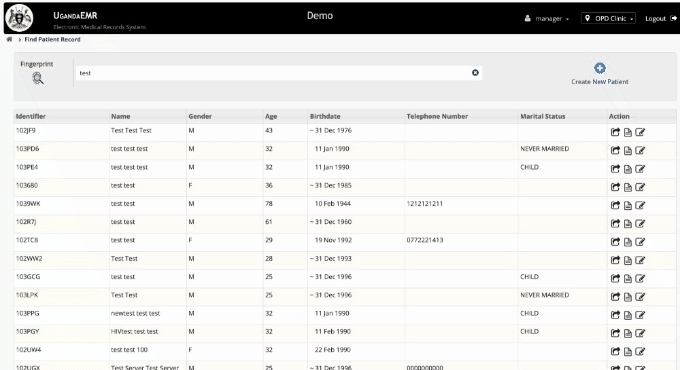Click edit pencil icon for patient 102JF9
This screenshot has width=680, height=370.
(640, 132)
